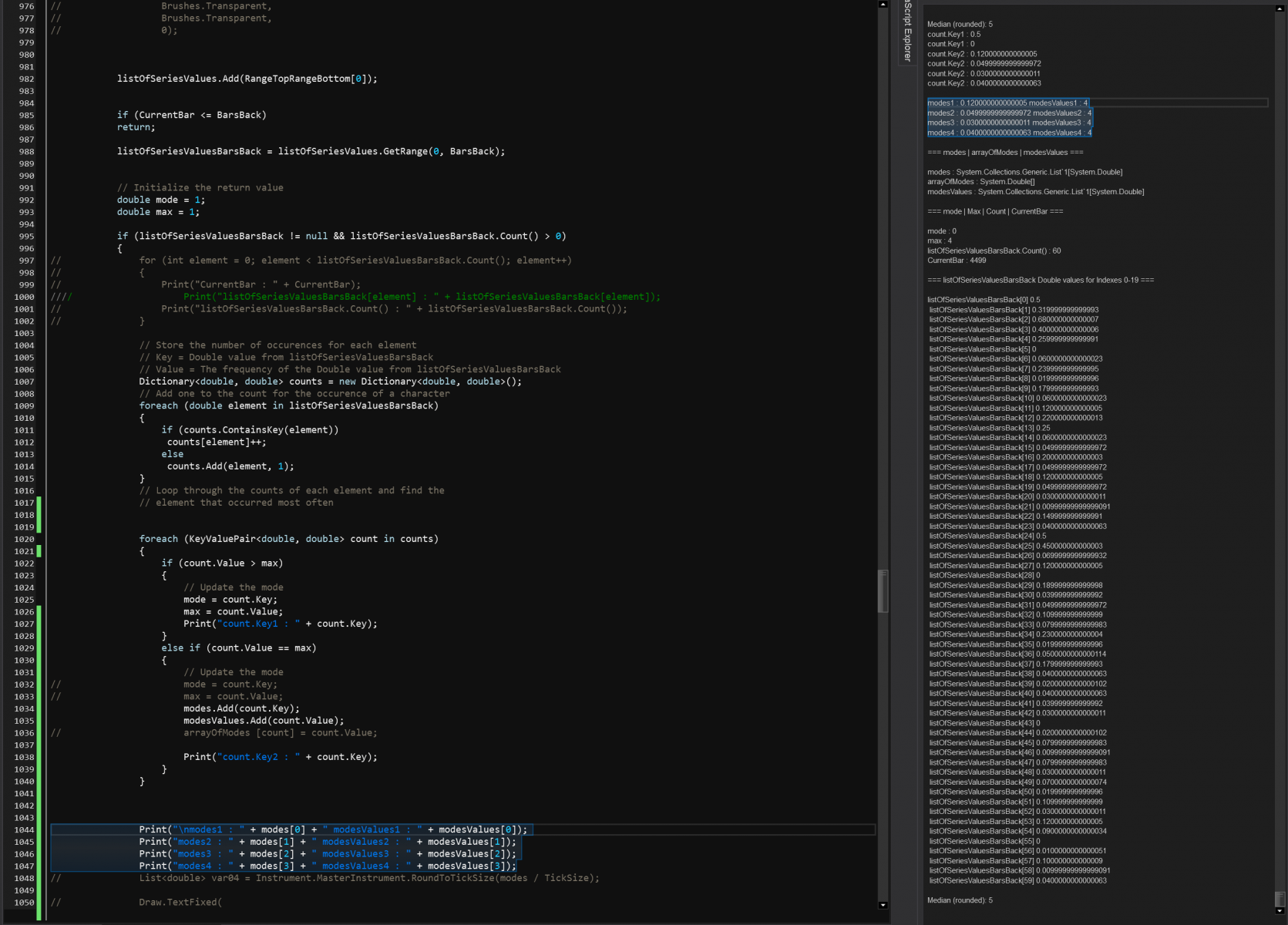This screenshot has height=925, width=1288.
Task: Click output line 'listOfSeriesValuesBarsBack[0] 0.5'
Action: coord(984,300)
